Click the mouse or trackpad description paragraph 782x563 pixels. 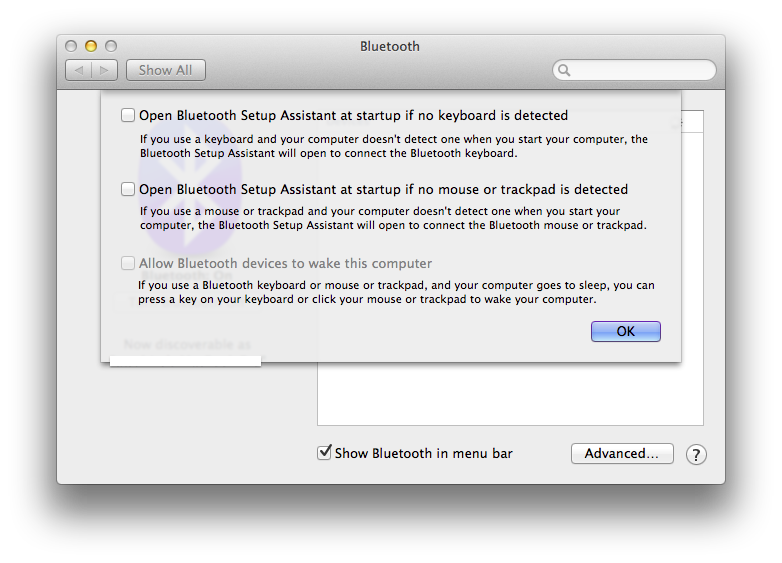coord(393,218)
